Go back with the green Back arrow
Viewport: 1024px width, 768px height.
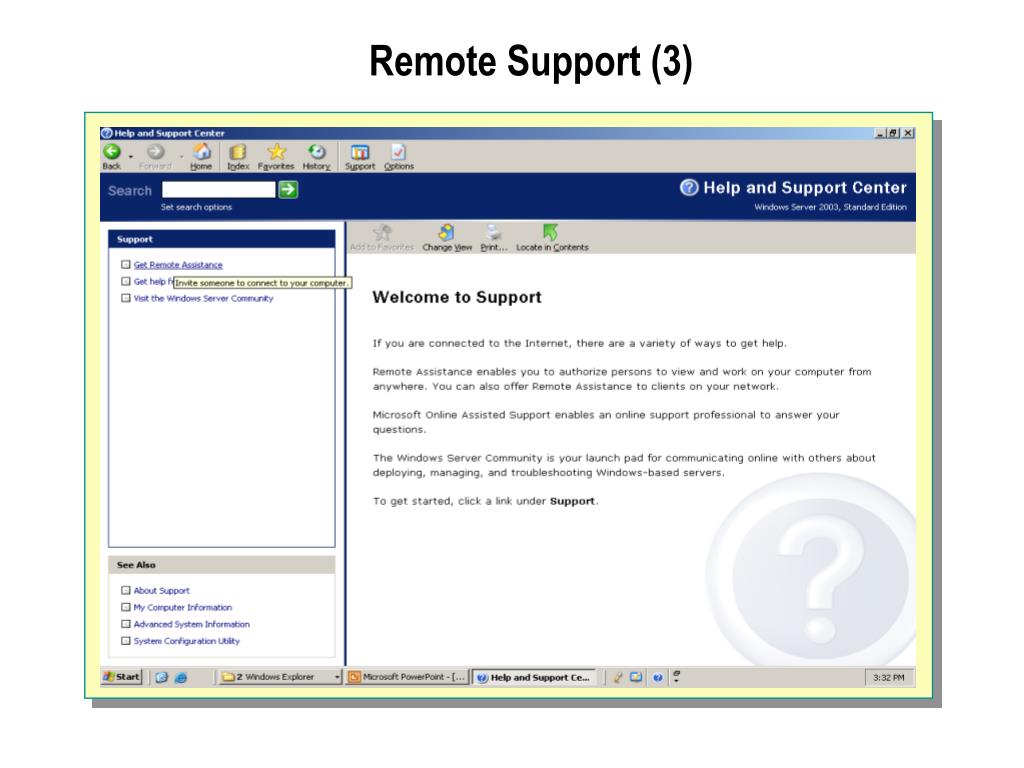112,152
